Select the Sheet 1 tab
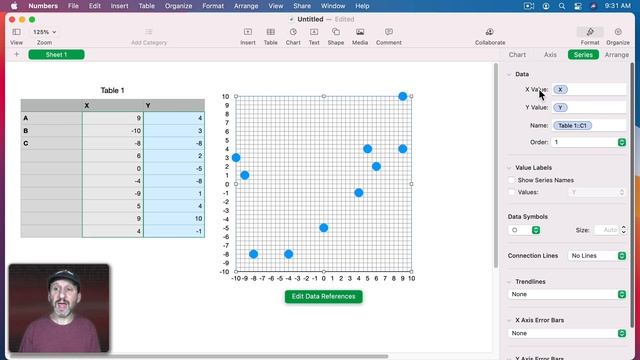Image resolution: width=640 pixels, height=360 pixels. pyautogui.click(x=56, y=54)
